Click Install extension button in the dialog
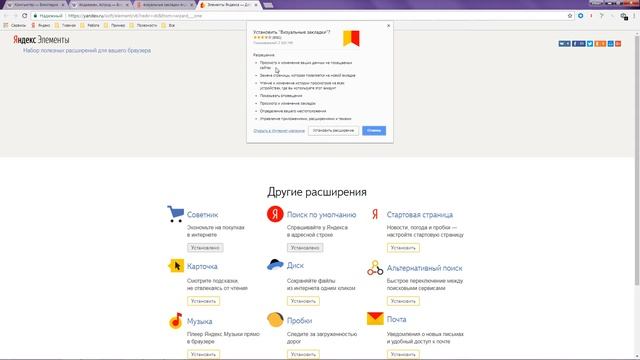 coord(333,131)
